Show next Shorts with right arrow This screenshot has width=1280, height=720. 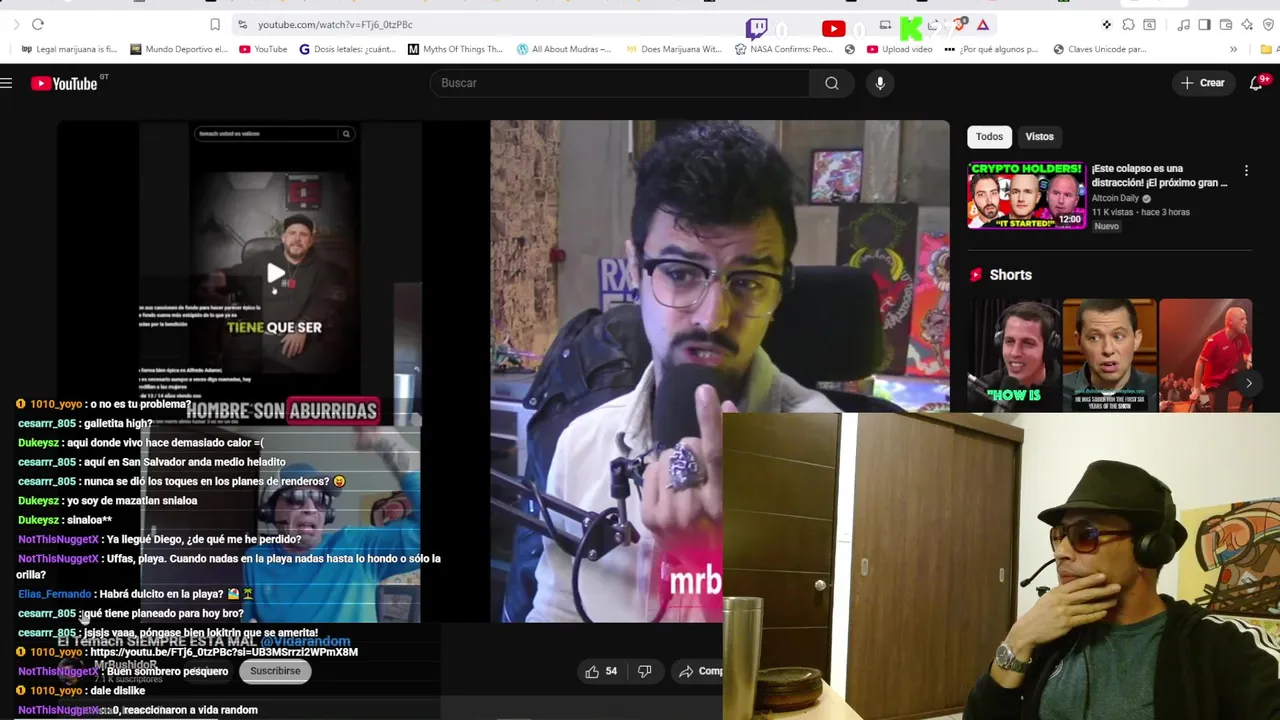[1248, 383]
